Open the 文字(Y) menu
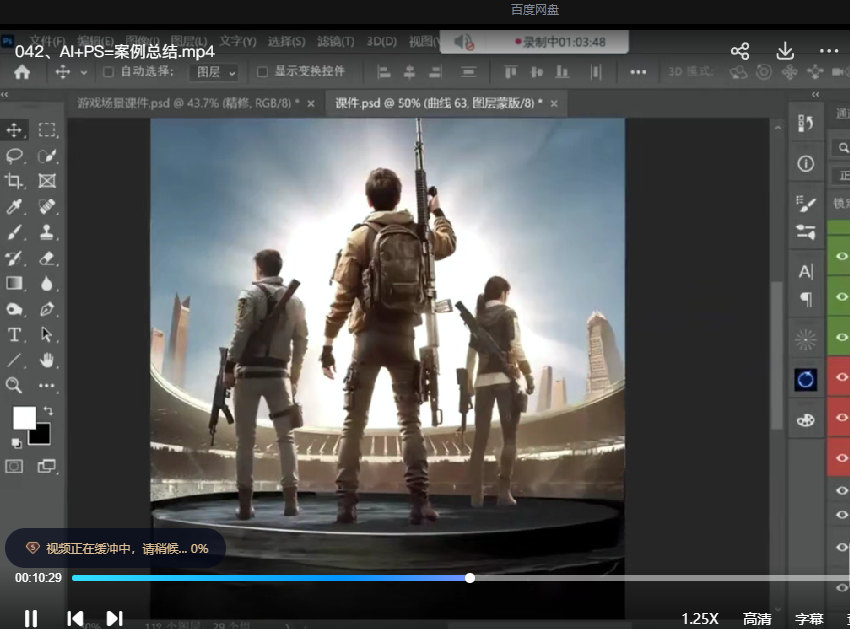 [x=238, y=42]
